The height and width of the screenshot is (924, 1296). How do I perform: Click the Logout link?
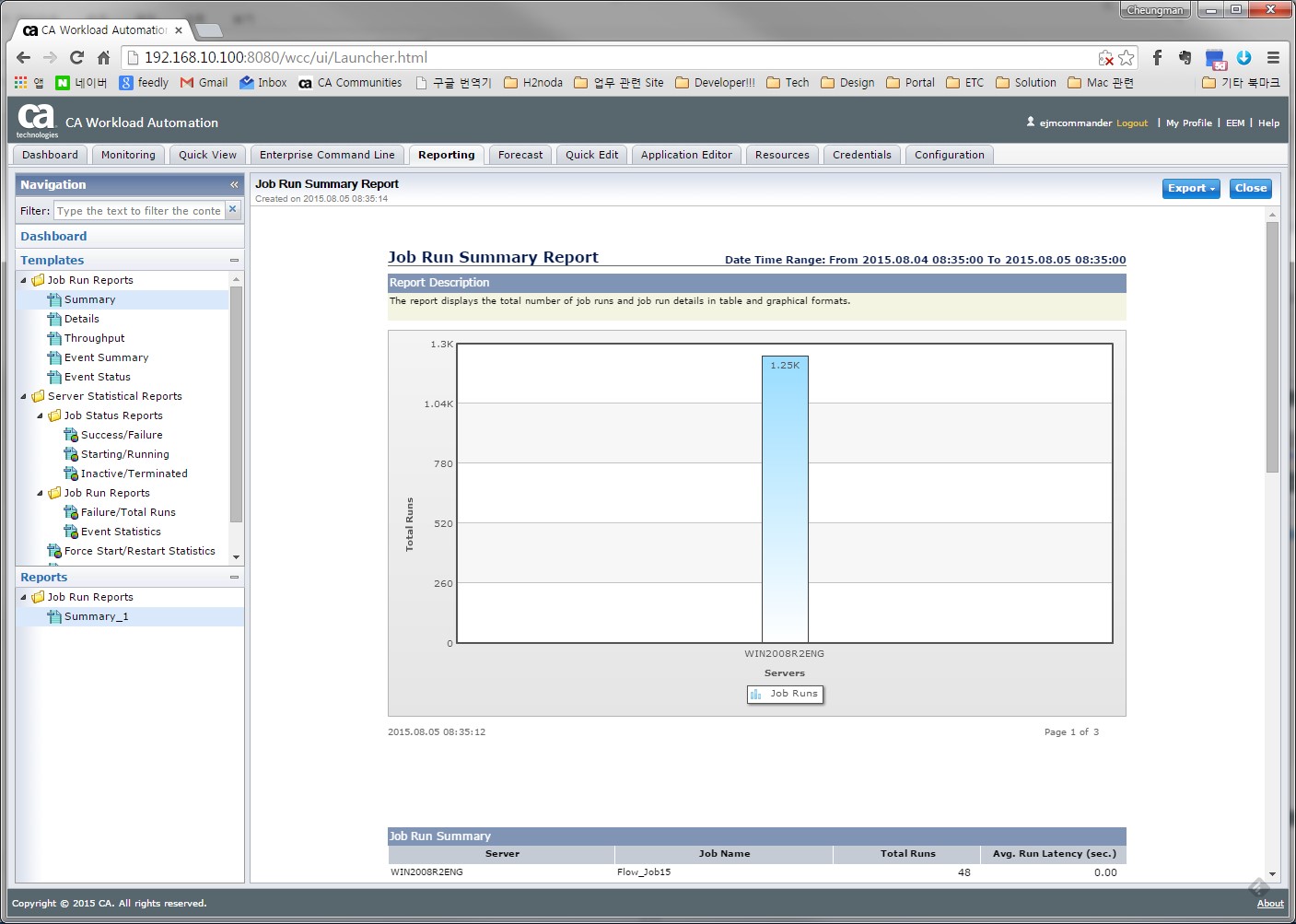(1132, 123)
